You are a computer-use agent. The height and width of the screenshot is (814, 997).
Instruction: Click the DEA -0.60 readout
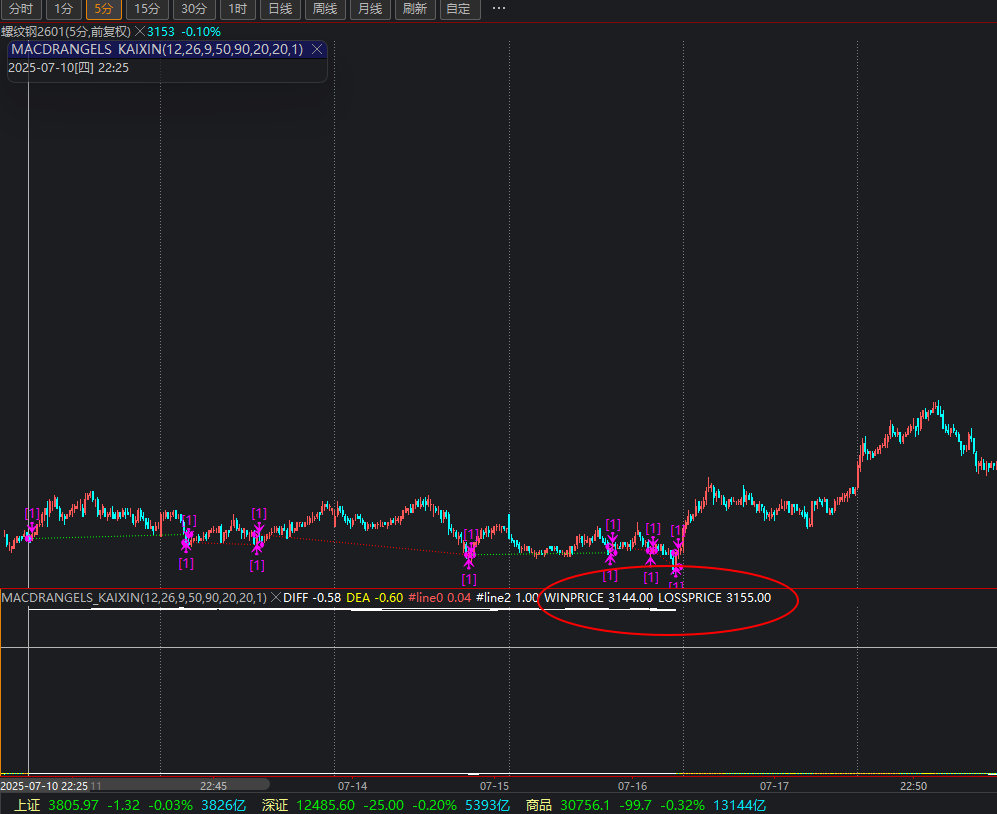pyautogui.click(x=375, y=598)
